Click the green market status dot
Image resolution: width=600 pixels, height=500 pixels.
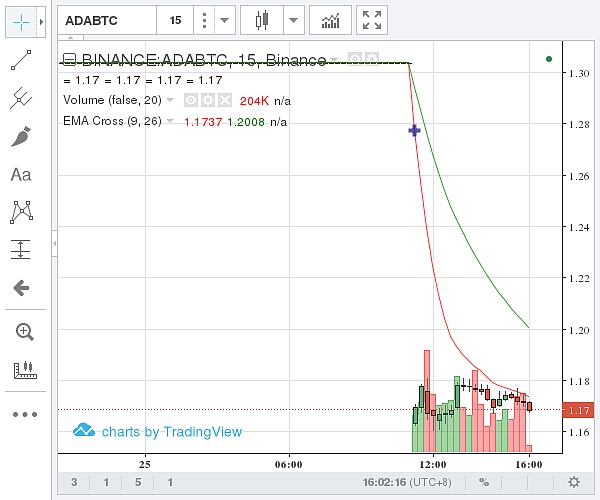click(x=549, y=59)
